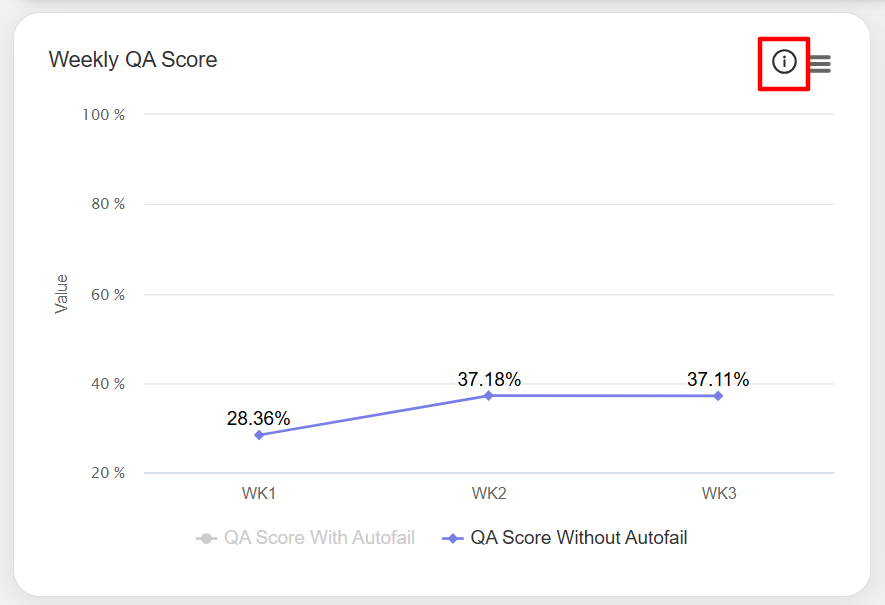Show the QA Score With Autofail series
The width and height of the screenshot is (885, 605).
pyautogui.click(x=318, y=538)
